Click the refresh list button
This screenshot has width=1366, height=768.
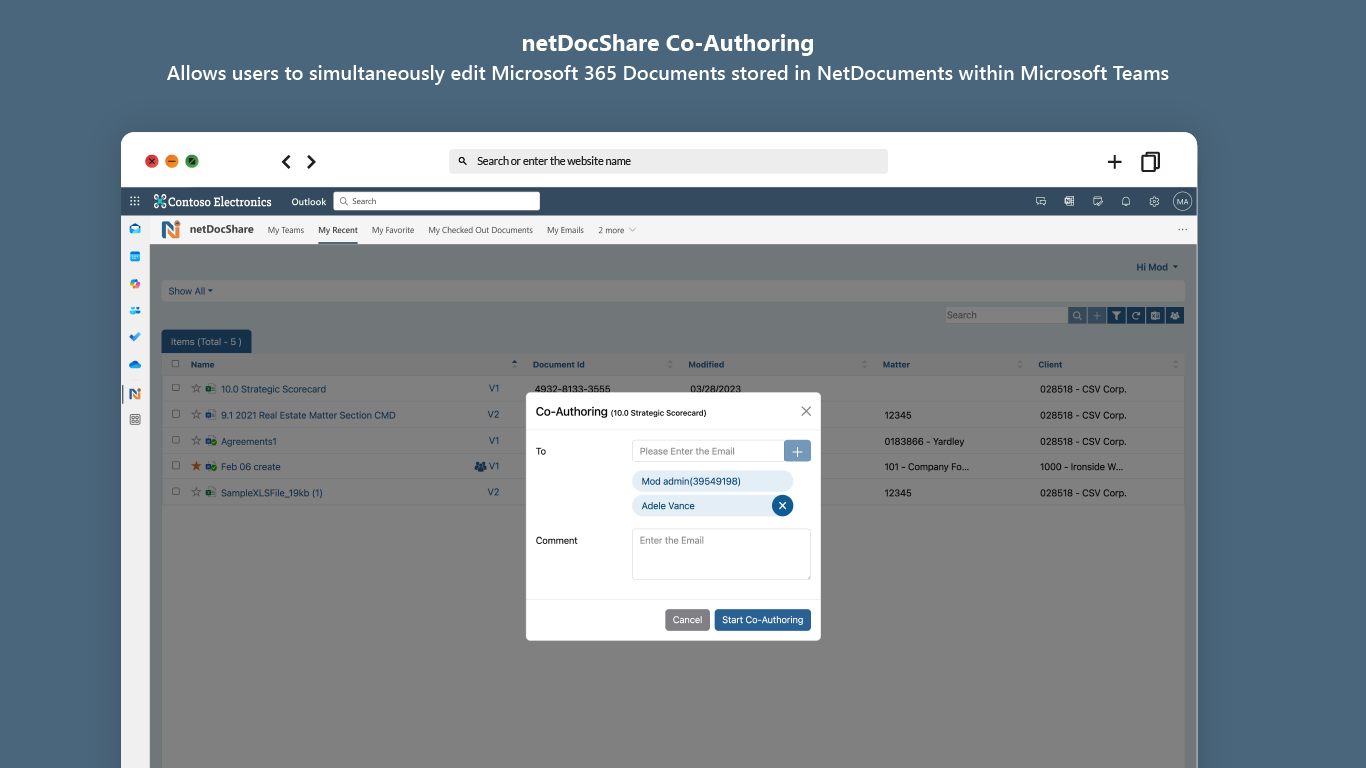pyautogui.click(x=1136, y=315)
